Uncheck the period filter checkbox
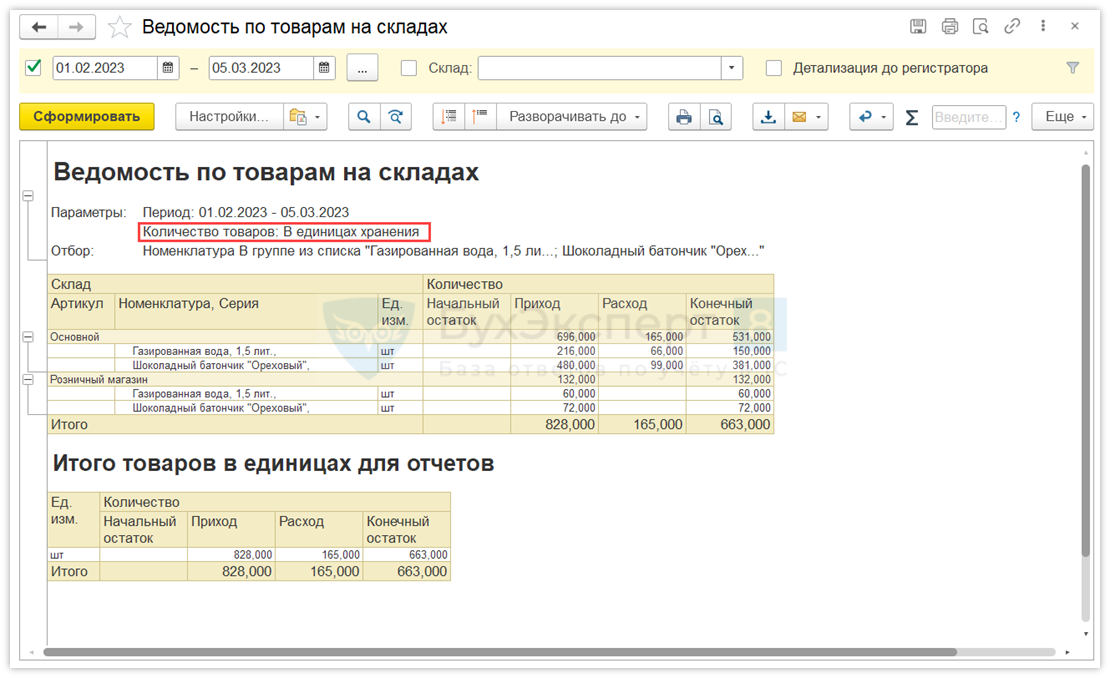 pos(34,68)
